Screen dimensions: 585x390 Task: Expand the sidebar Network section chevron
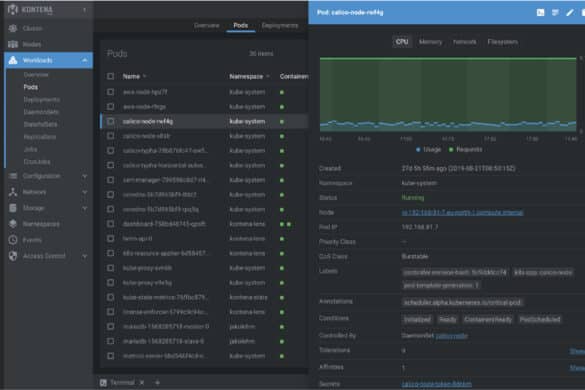click(x=85, y=192)
